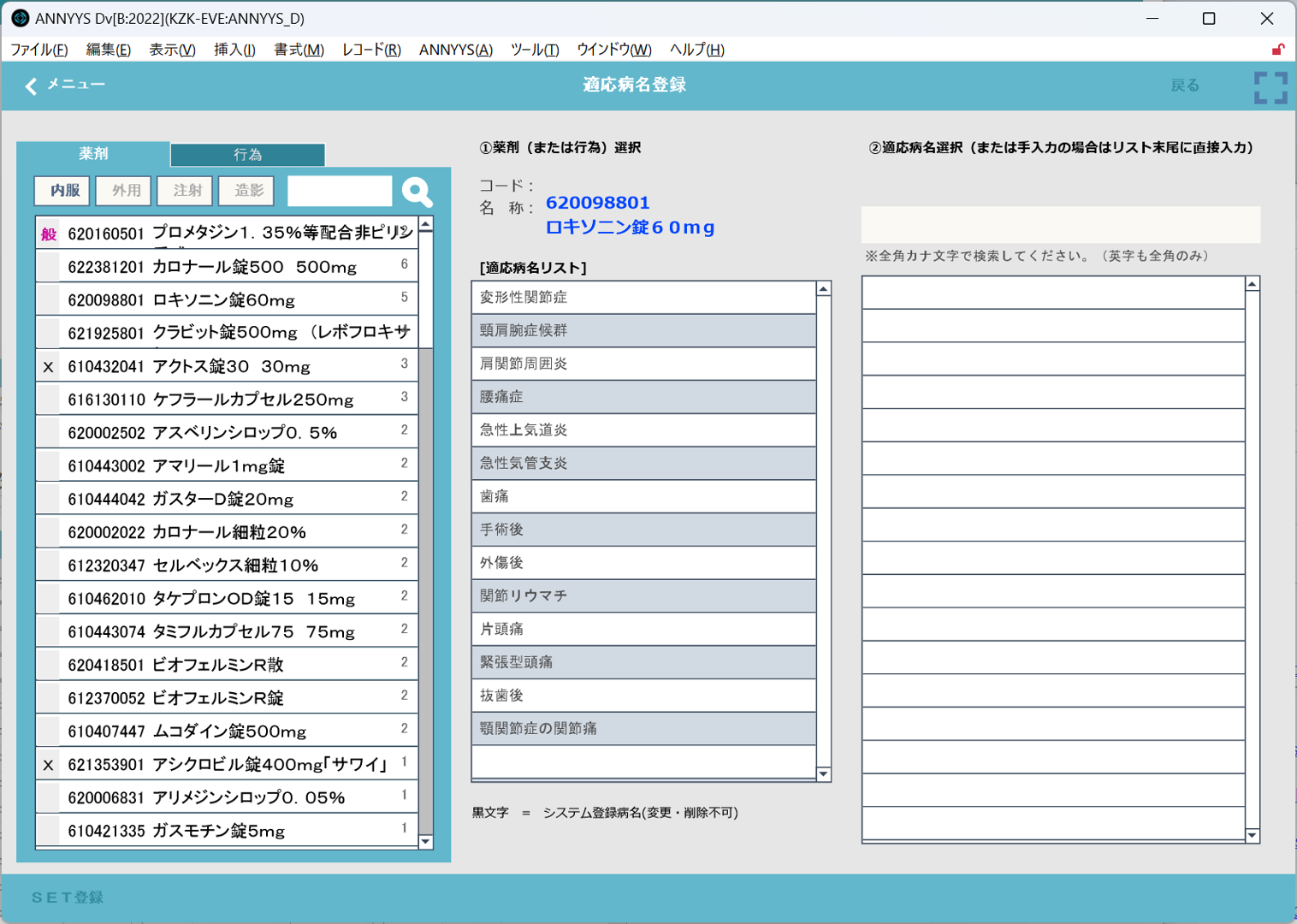Click the fullscreen expand icon
This screenshot has height=924, width=1297.
[1270, 87]
